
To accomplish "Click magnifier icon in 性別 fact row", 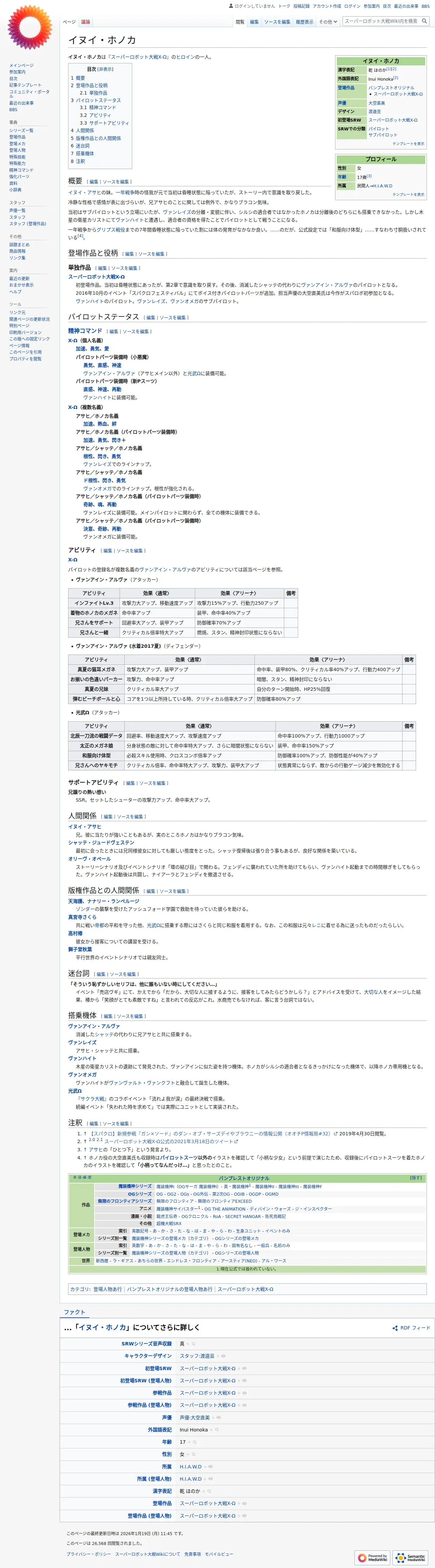I will tap(193, 1454).
